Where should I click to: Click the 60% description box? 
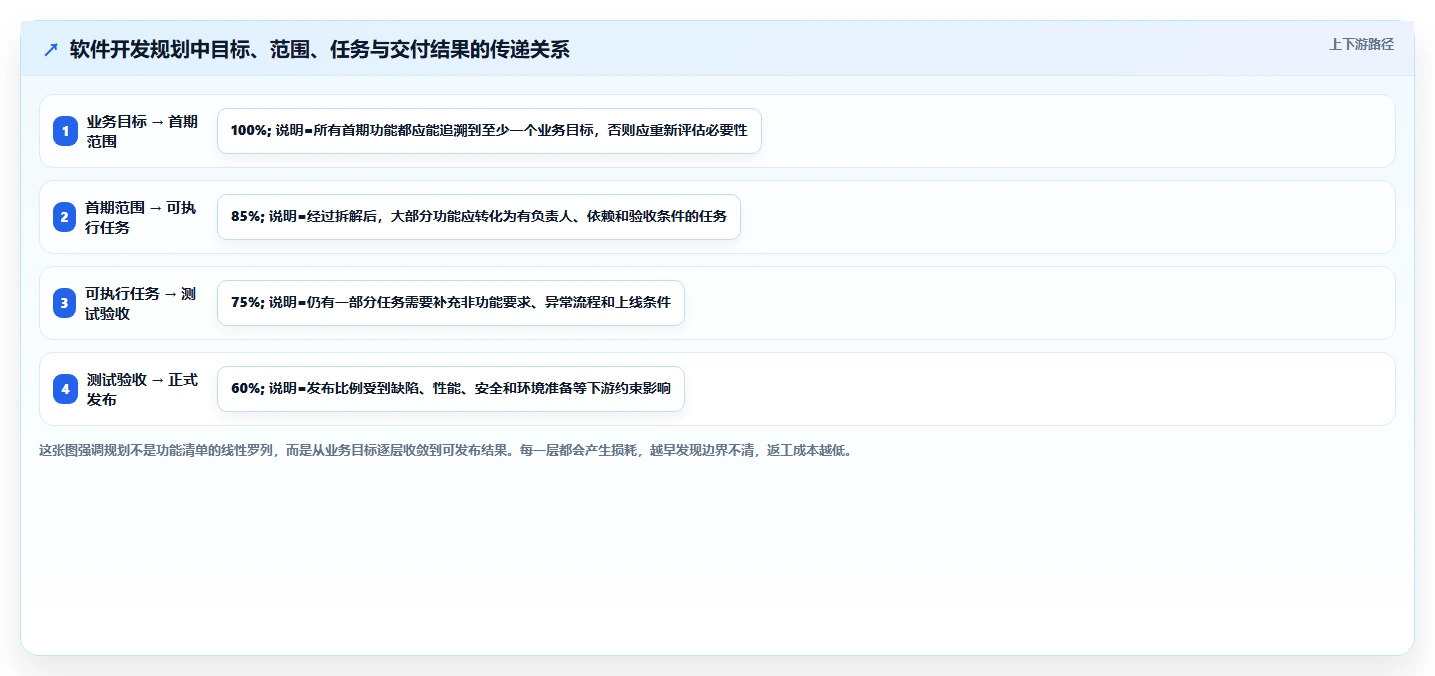coord(451,389)
